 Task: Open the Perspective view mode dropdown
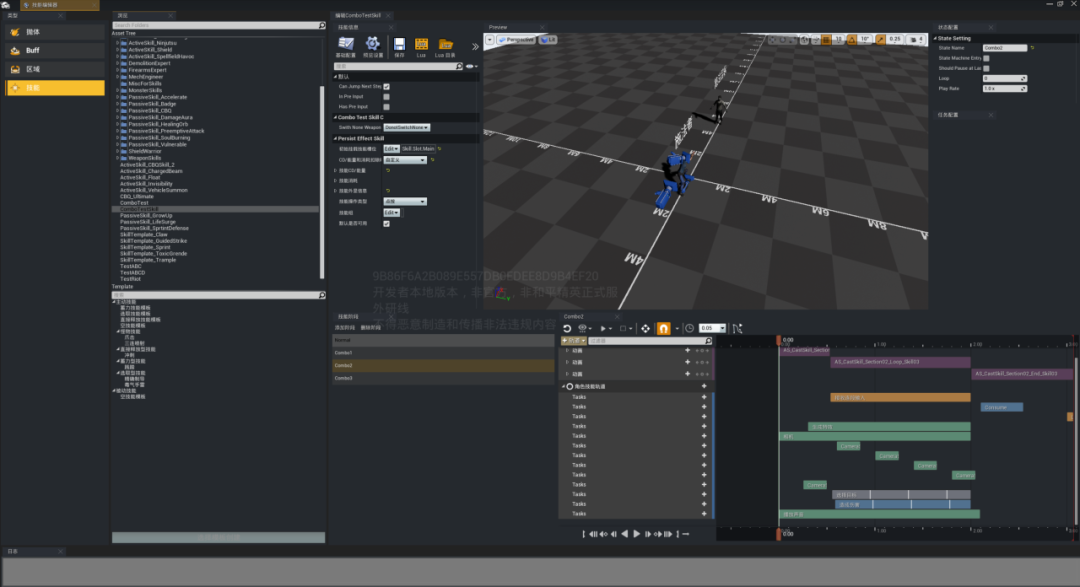pos(516,39)
